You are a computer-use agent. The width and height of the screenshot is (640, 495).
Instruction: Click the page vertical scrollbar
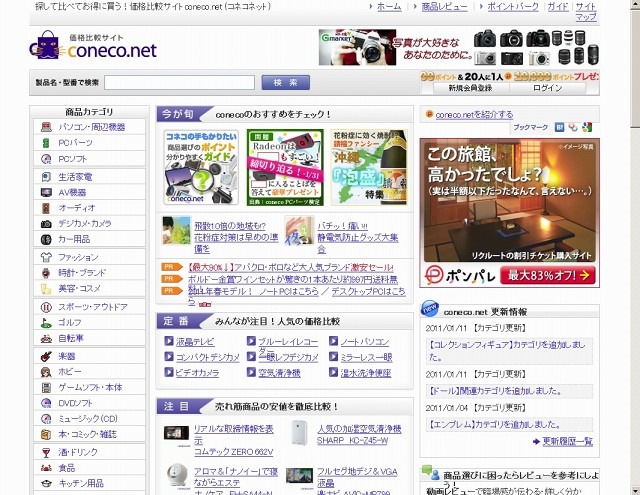coord(635,247)
